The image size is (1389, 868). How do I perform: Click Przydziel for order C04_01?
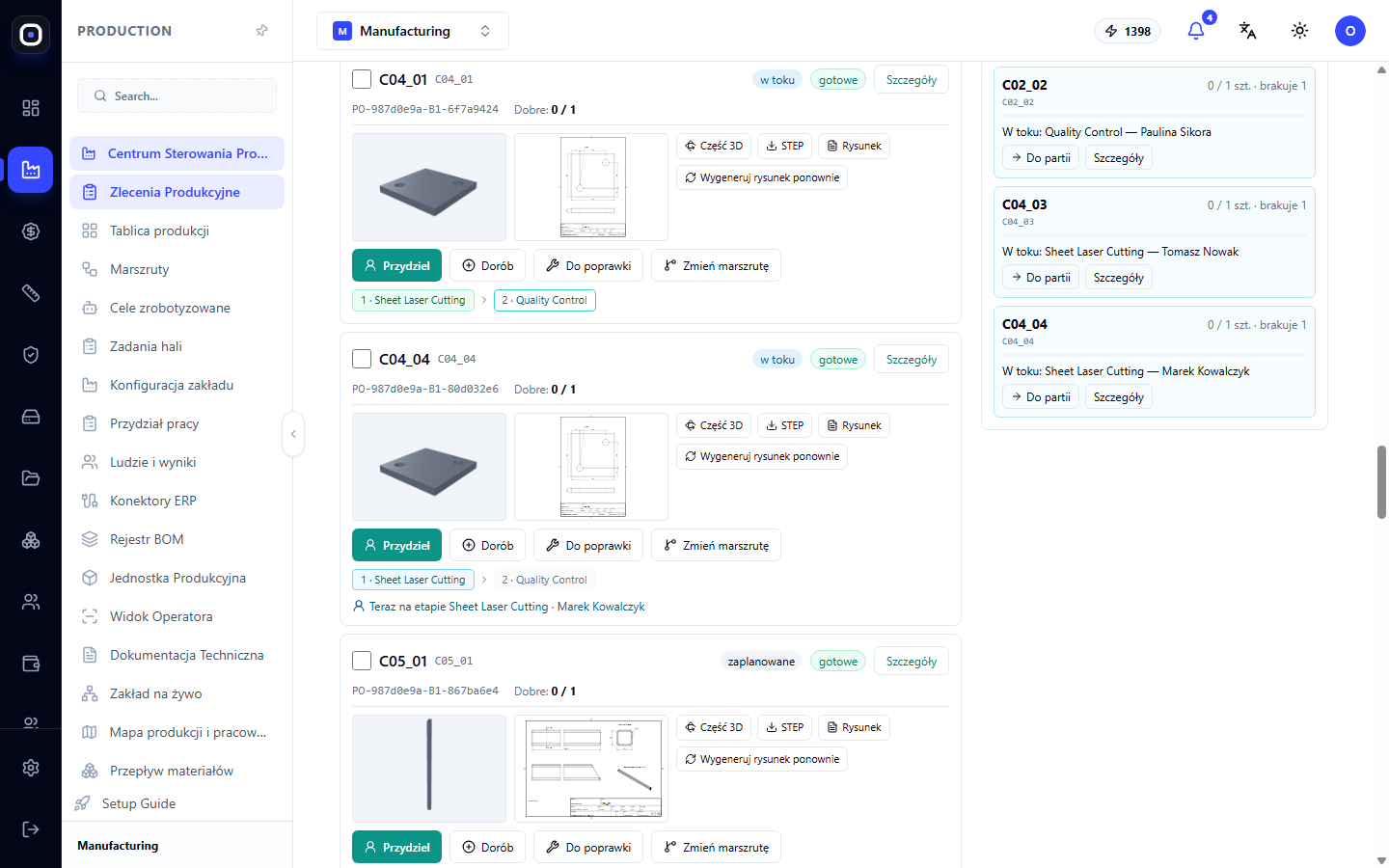pos(396,265)
